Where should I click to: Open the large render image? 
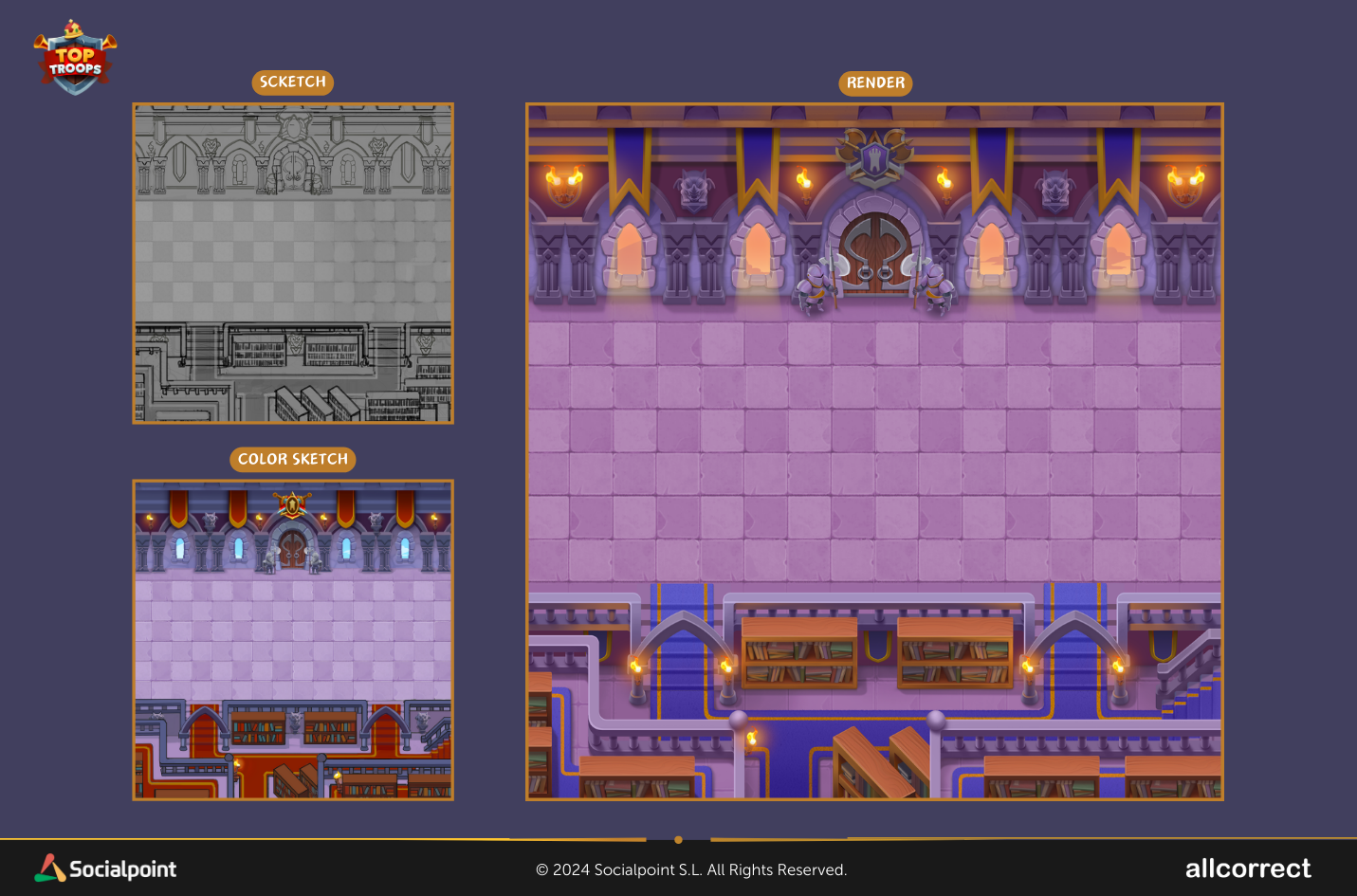[874, 452]
